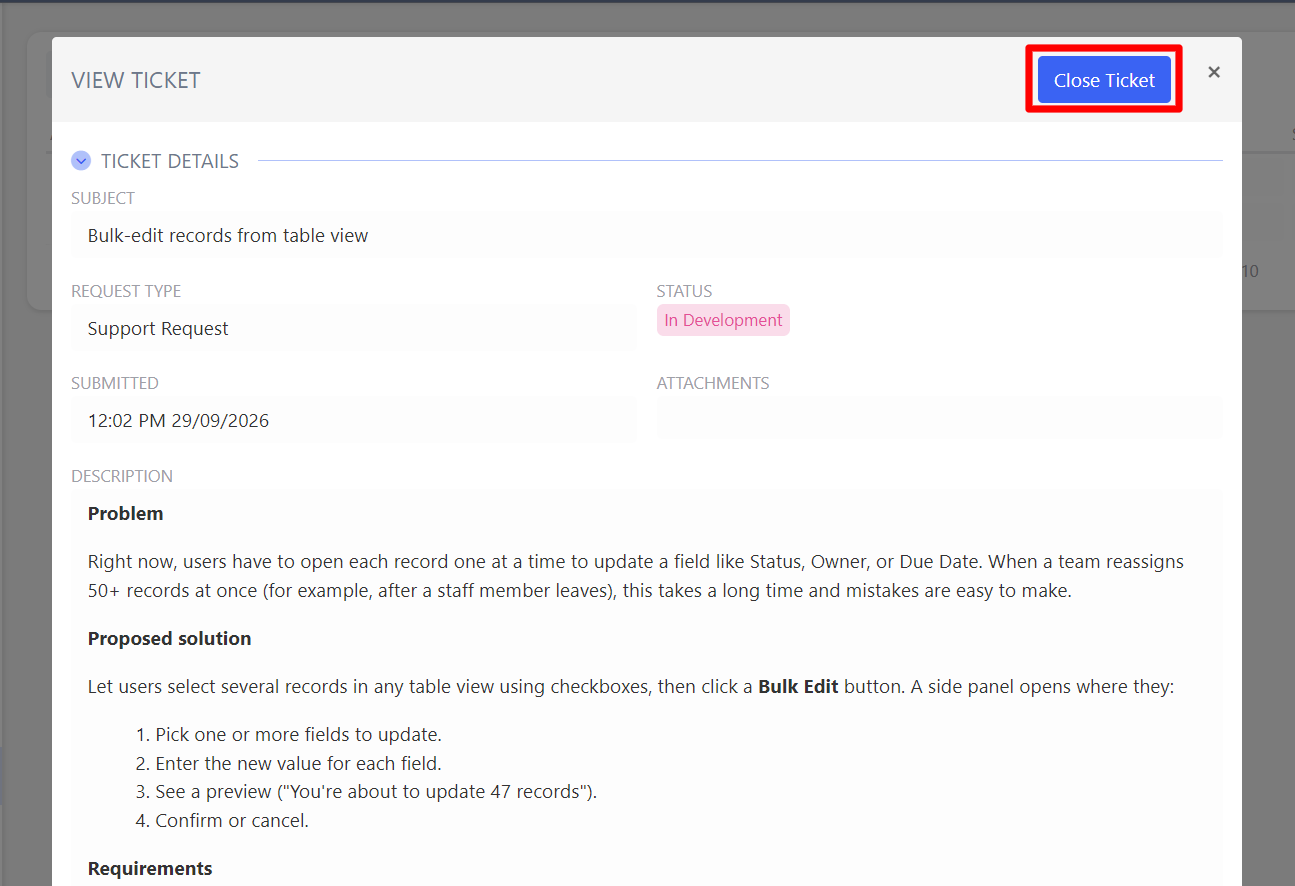Click the empty Attachments field
Viewport: 1295px width, 886px height.
point(939,419)
